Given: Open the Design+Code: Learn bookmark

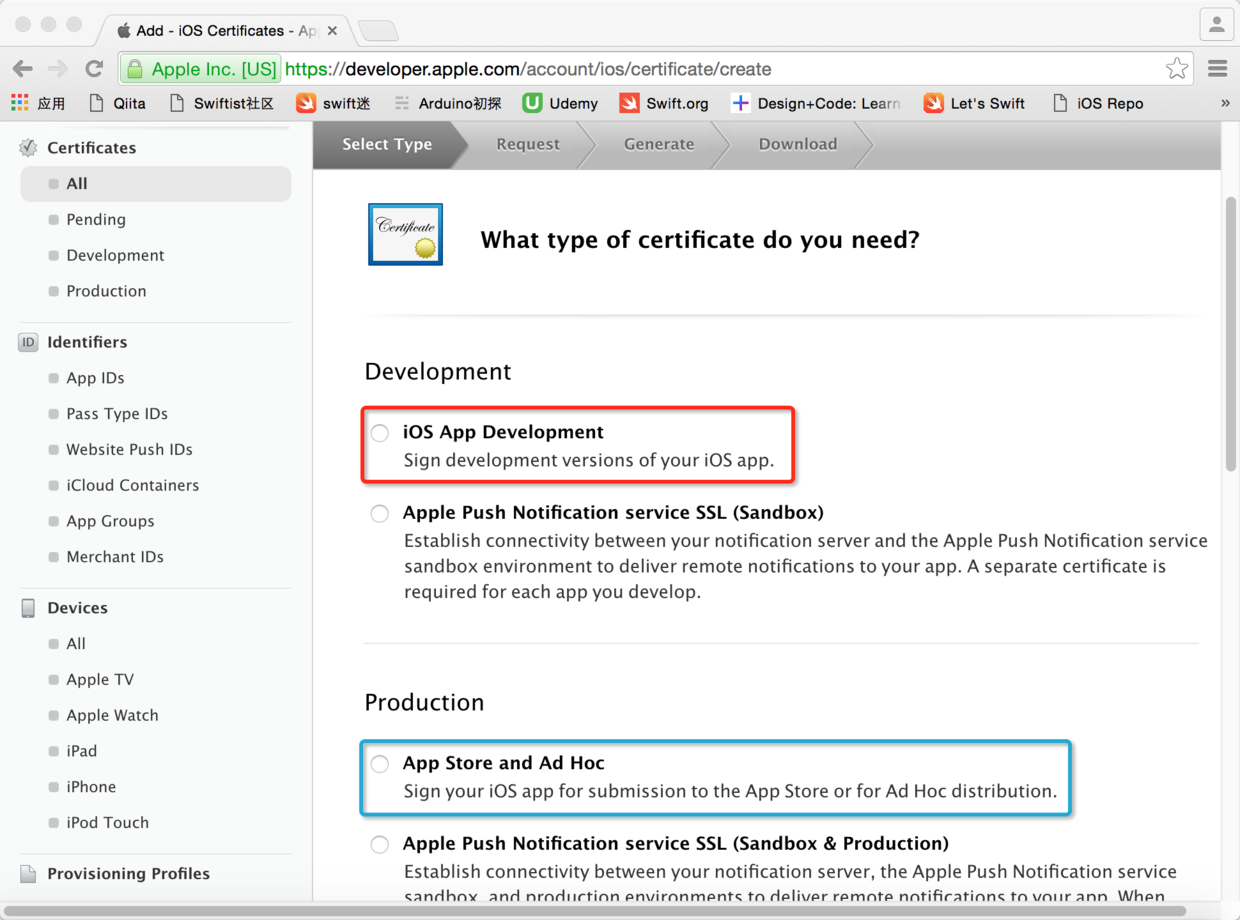Looking at the screenshot, I should coord(815,103).
